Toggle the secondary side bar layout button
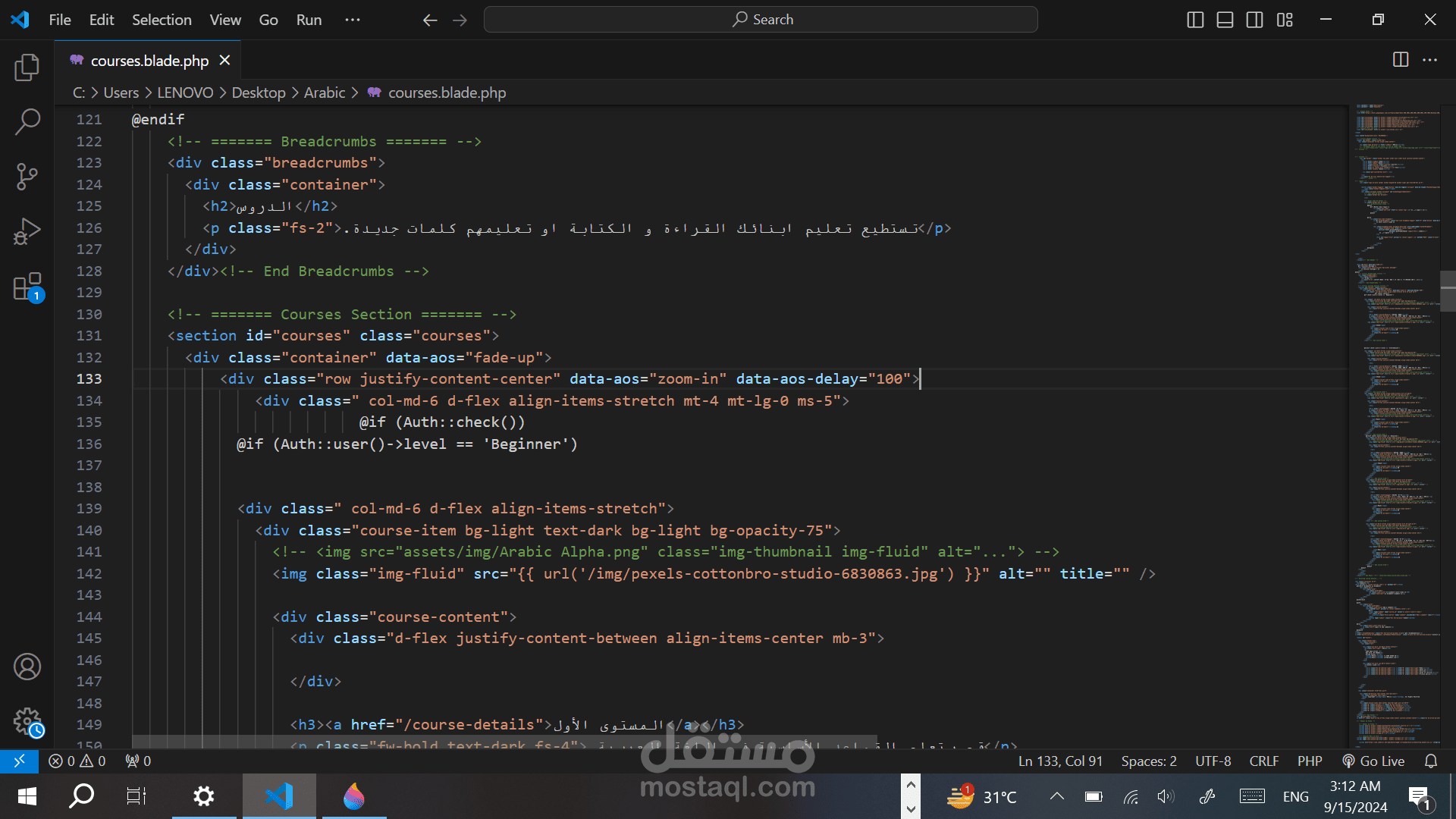1456x819 pixels. click(1254, 20)
